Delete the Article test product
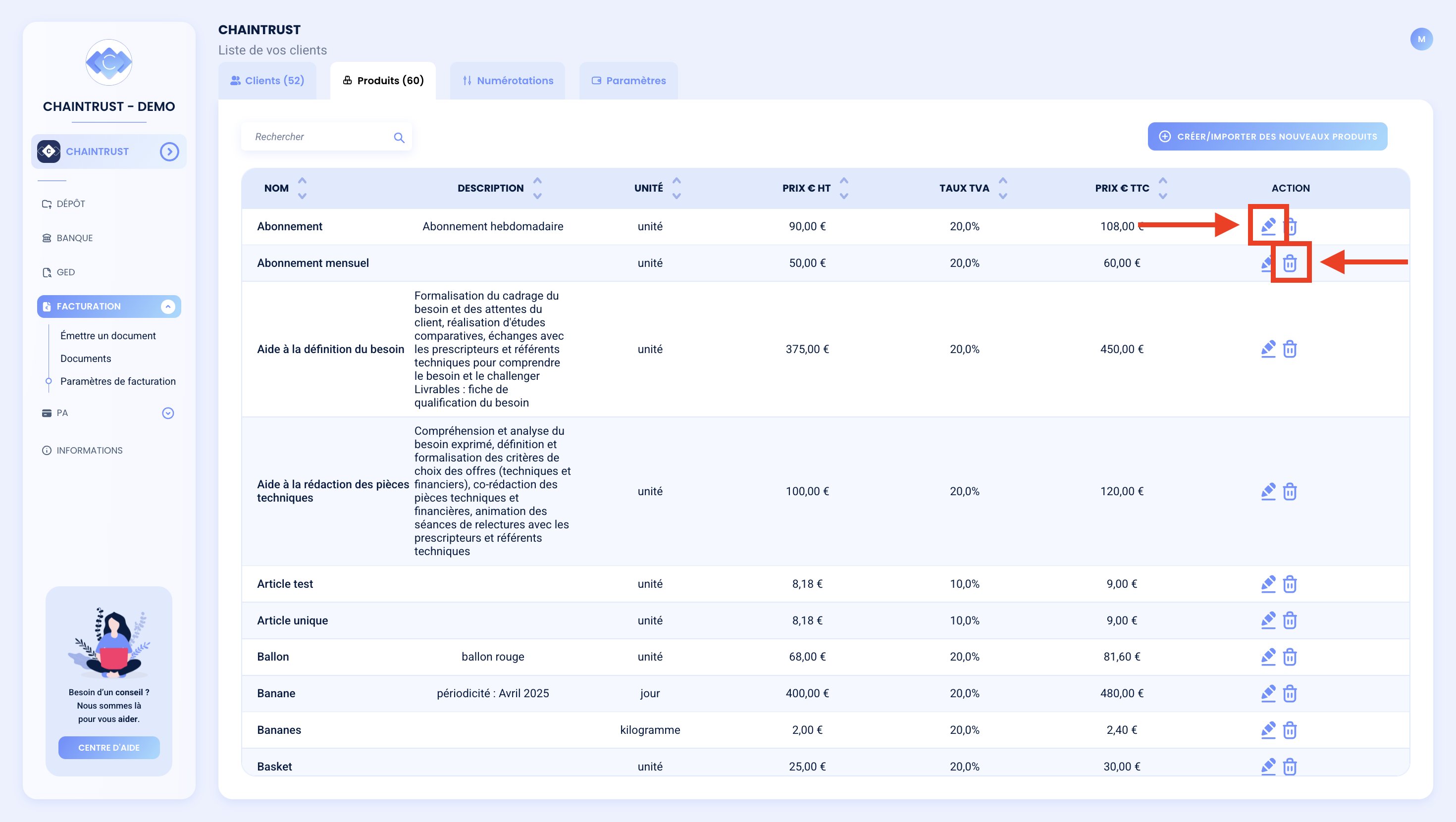 1289,583
